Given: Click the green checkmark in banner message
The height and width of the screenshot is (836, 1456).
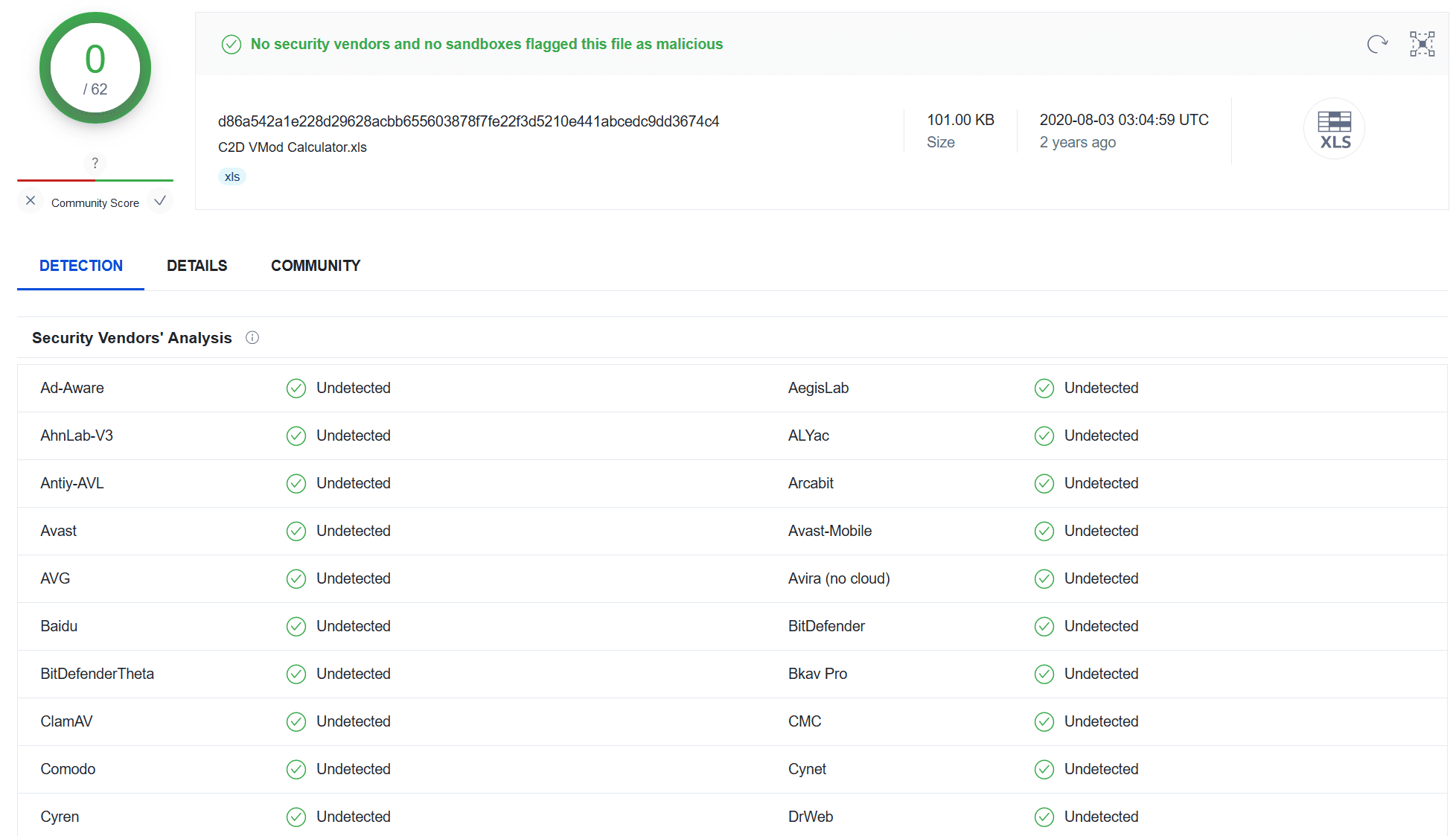Looking at the screenshot, I should pyautogui.click(x=232, y=45).
